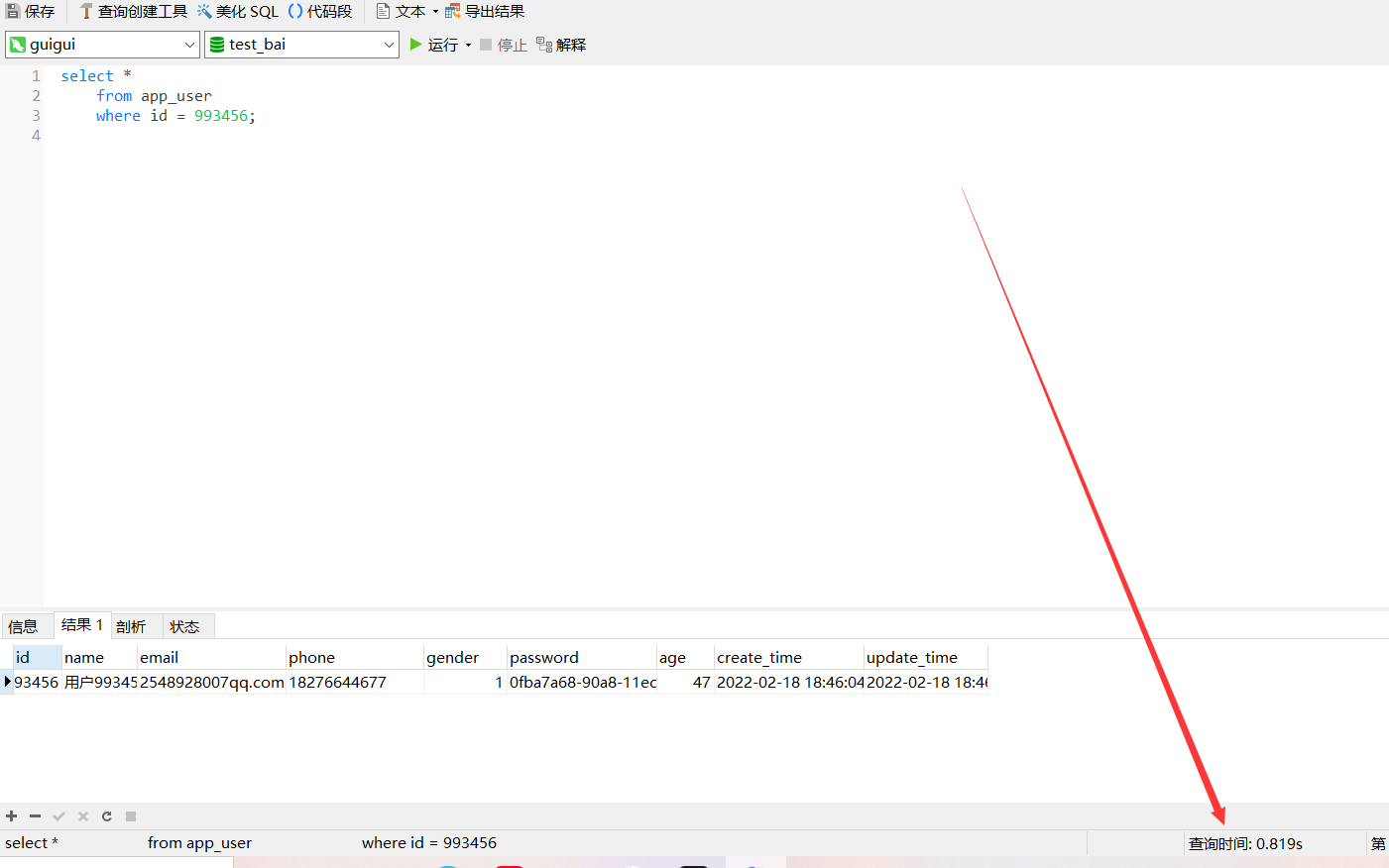This screenshot has width=1389, height=868.
Task: Click the apply changes checkmark icon
Action: (x=58, y=816)
